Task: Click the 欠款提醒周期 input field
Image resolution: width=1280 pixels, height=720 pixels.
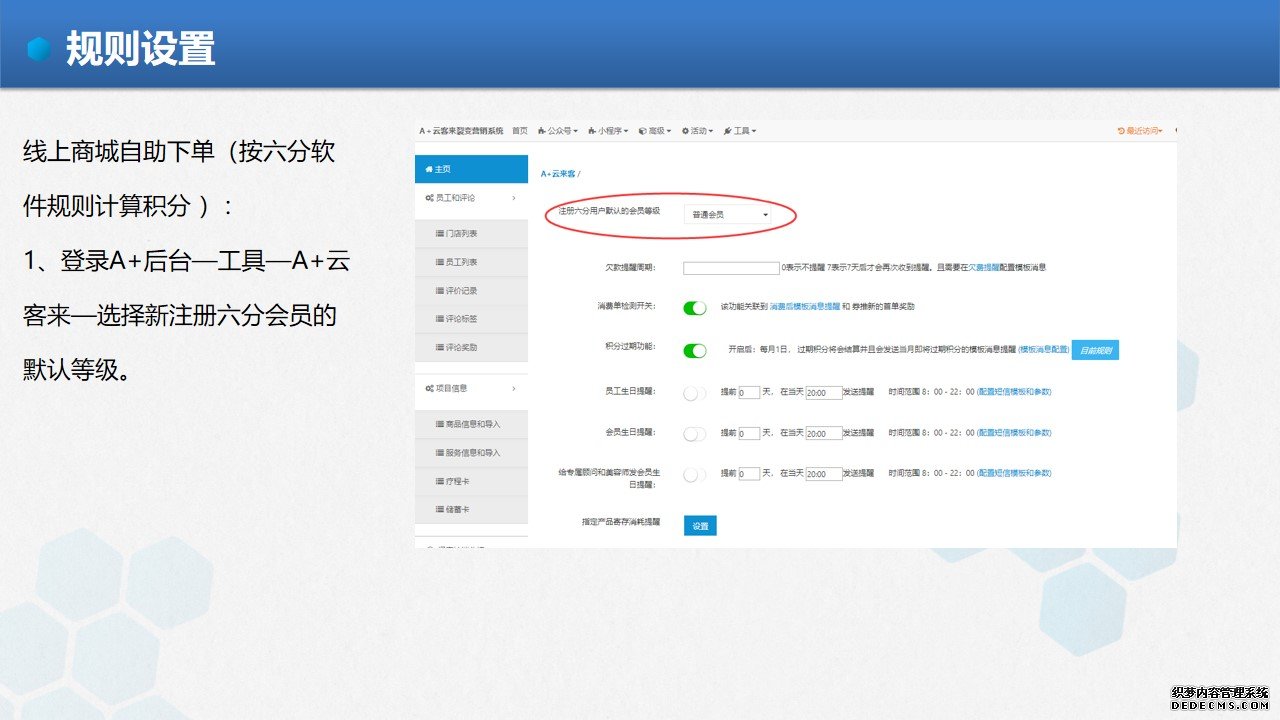Action: point(731,268)
